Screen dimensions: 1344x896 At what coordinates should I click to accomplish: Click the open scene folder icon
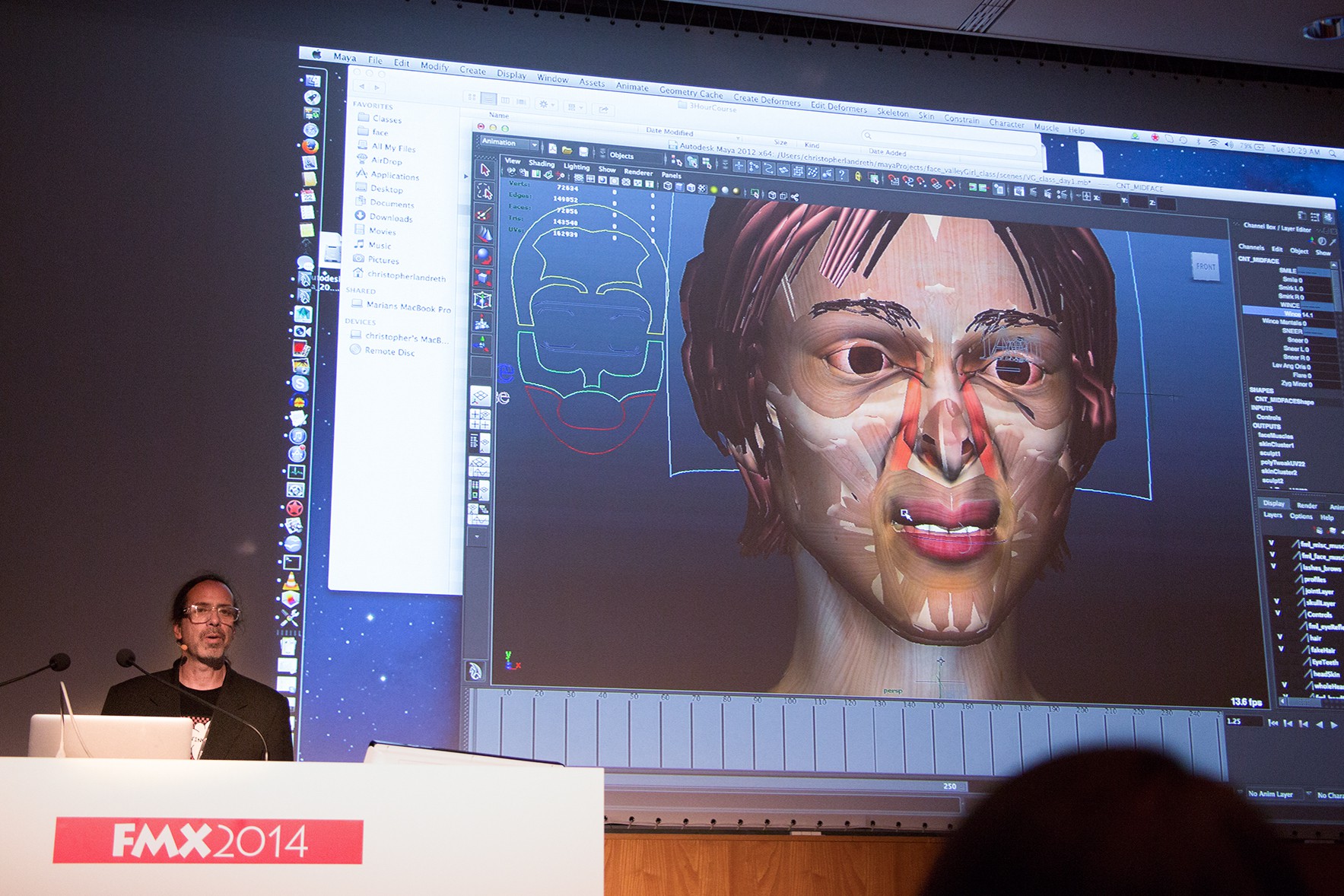click(567, 151)
